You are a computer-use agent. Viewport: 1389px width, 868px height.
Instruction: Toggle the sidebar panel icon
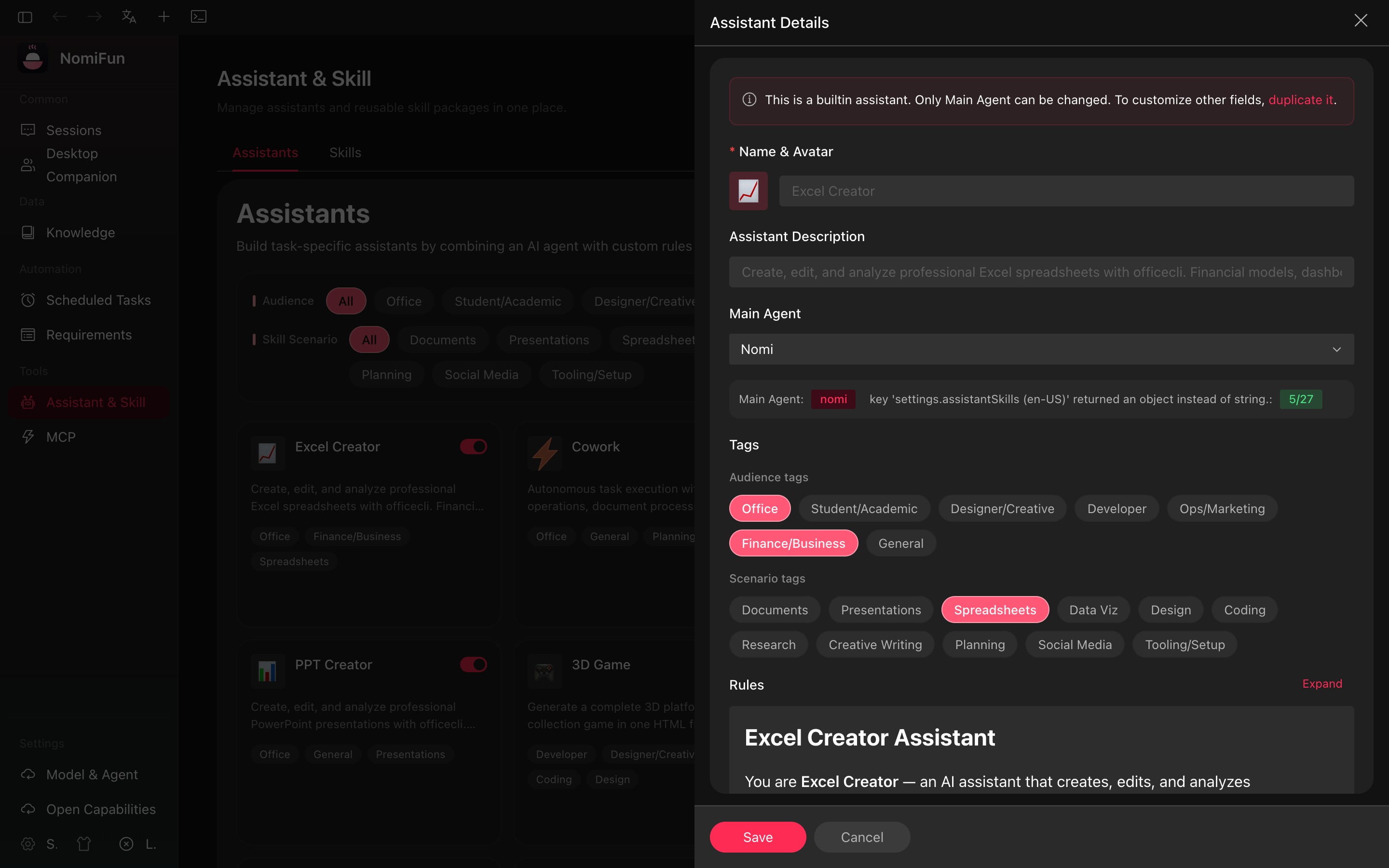tap(25, 17)
